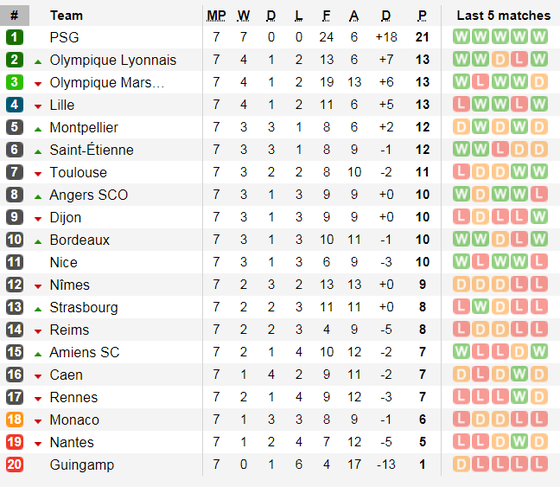Sort table by MP column header
Image resolution: width=560 pixels, height=487 pixels.
click(216, 16)
